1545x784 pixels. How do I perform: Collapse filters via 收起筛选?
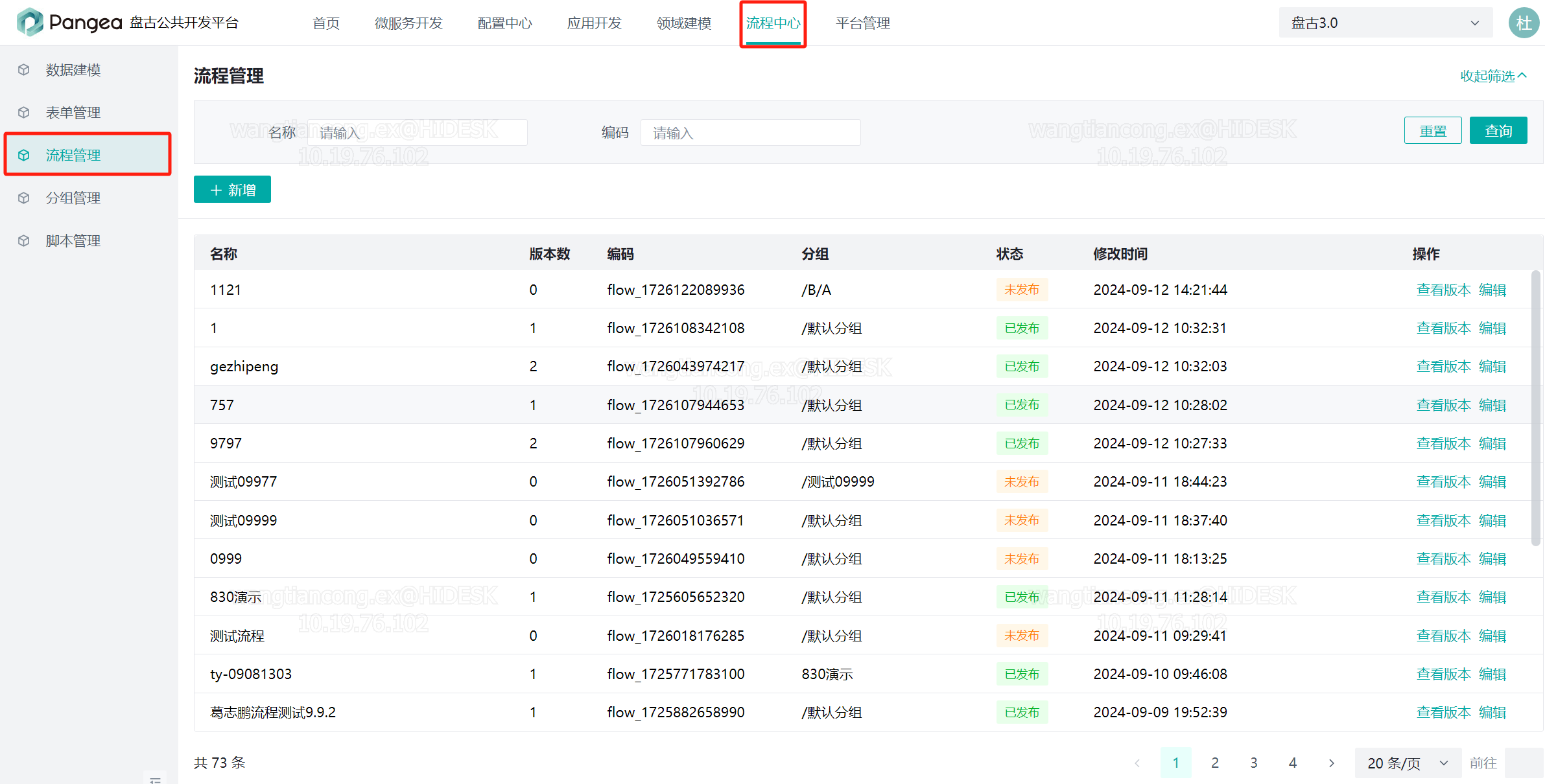pos(1494,76)
